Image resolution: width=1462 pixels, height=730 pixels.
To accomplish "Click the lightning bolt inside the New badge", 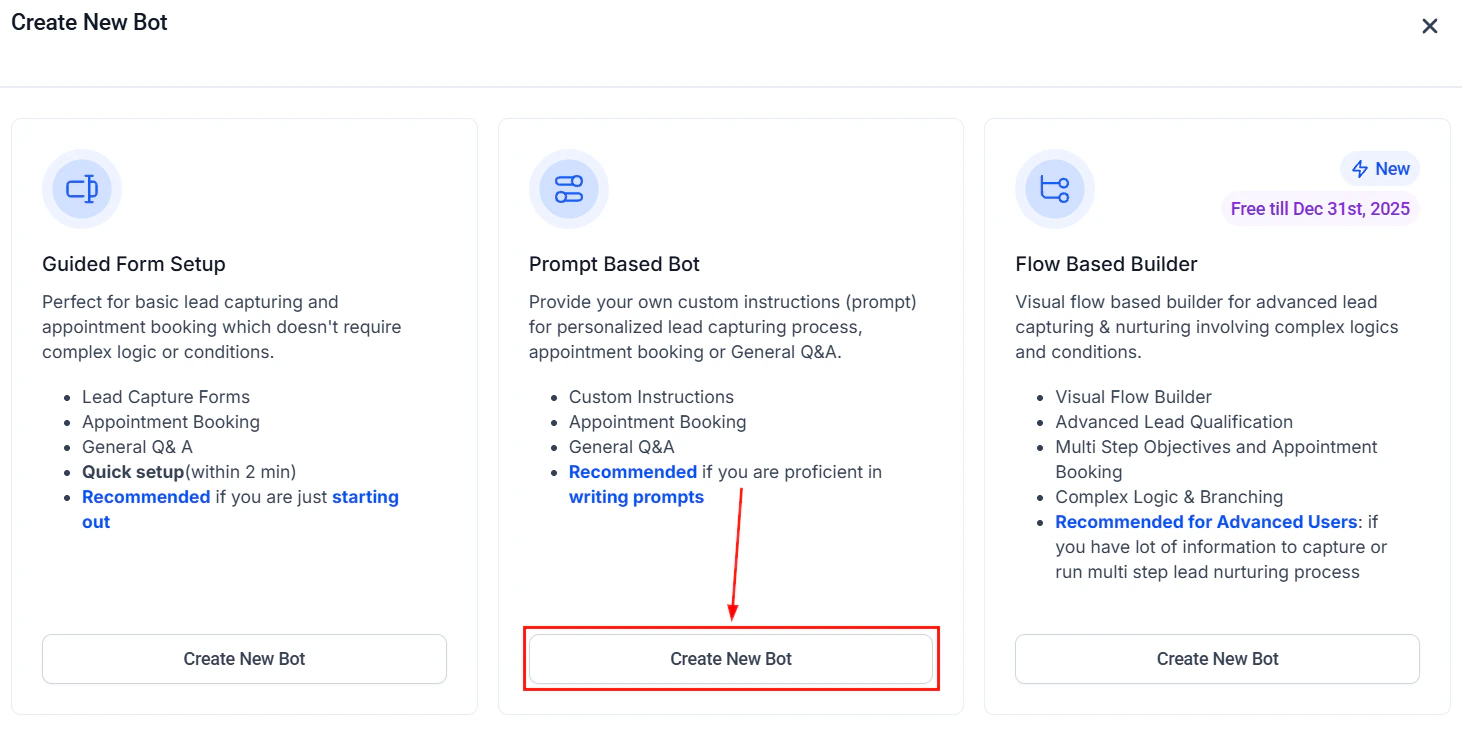I will pyautogui.click(x=1362, y=168).
